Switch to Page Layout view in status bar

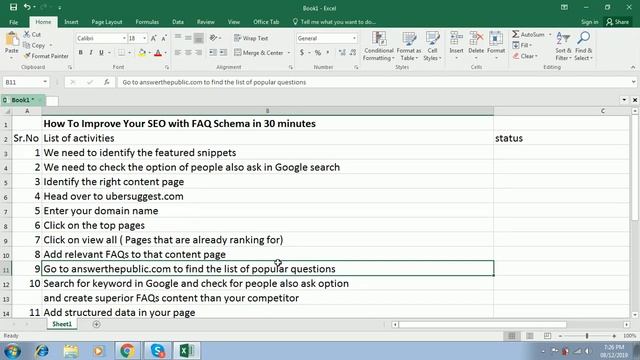click(529, 336)
